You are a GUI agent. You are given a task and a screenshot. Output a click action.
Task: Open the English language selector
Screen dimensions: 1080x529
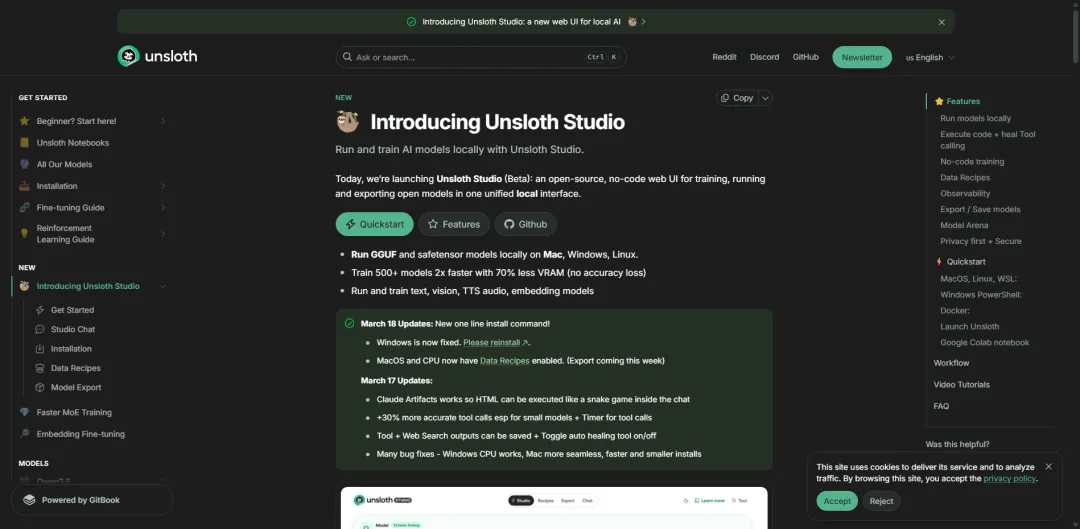[x=930, y=58]
